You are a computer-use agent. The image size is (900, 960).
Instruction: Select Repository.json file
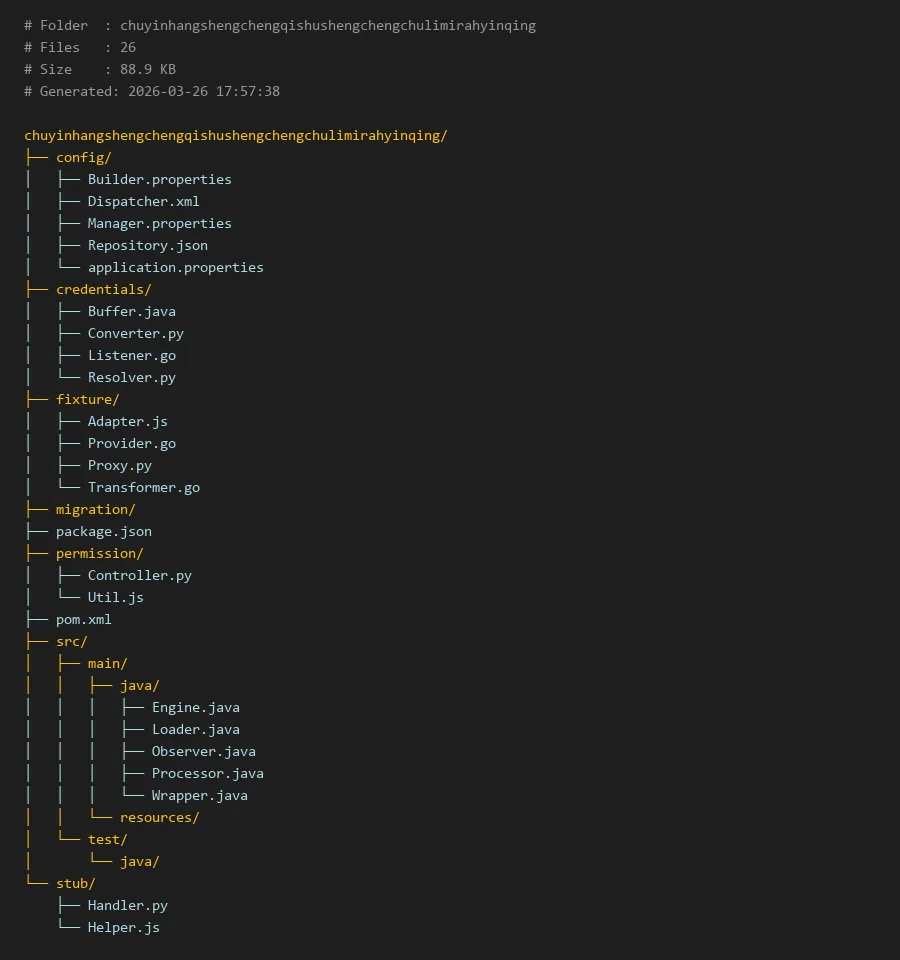pyautogui.click(x=147, y=245)
